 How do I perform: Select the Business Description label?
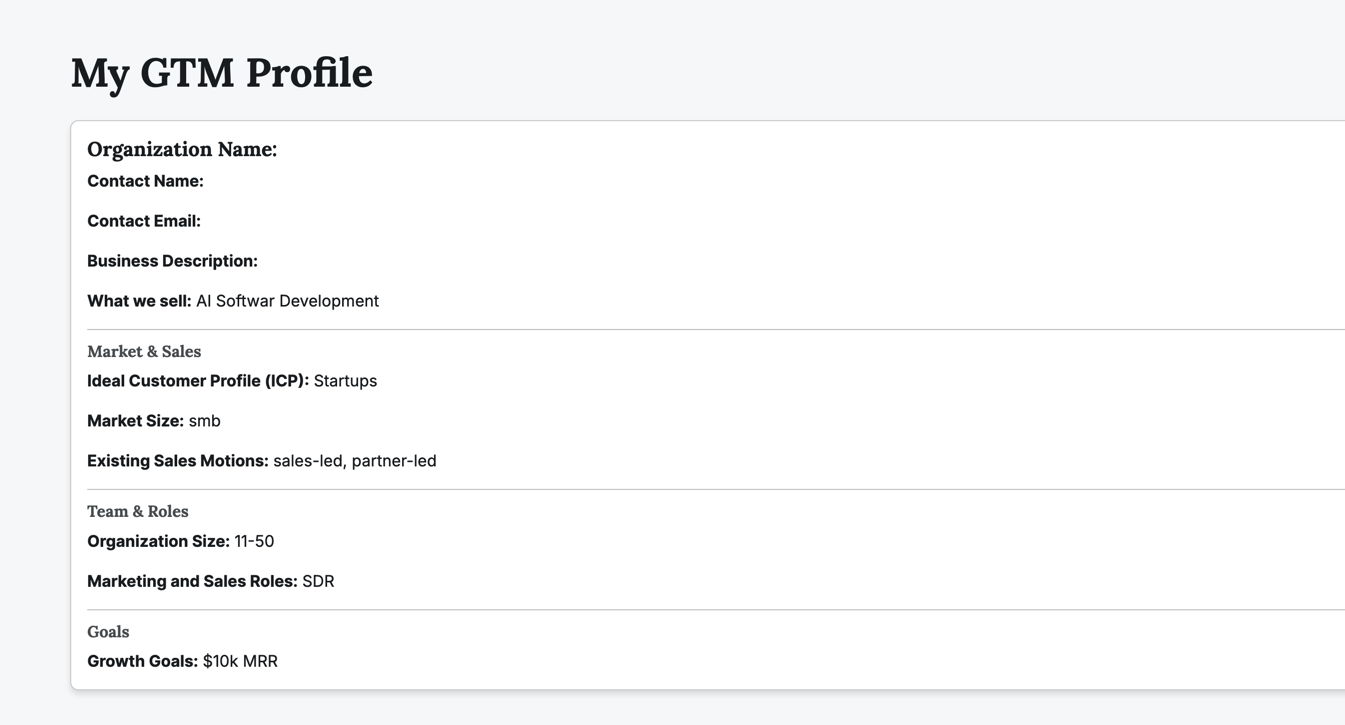172,261
